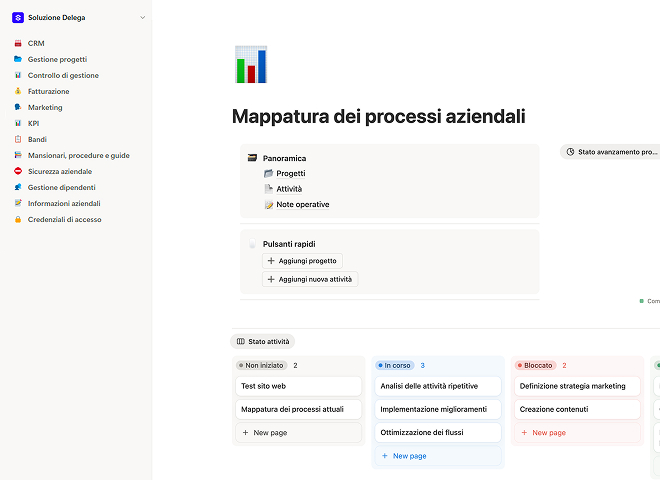Open Analisi delle attività ripetitive card

(438, 386)
